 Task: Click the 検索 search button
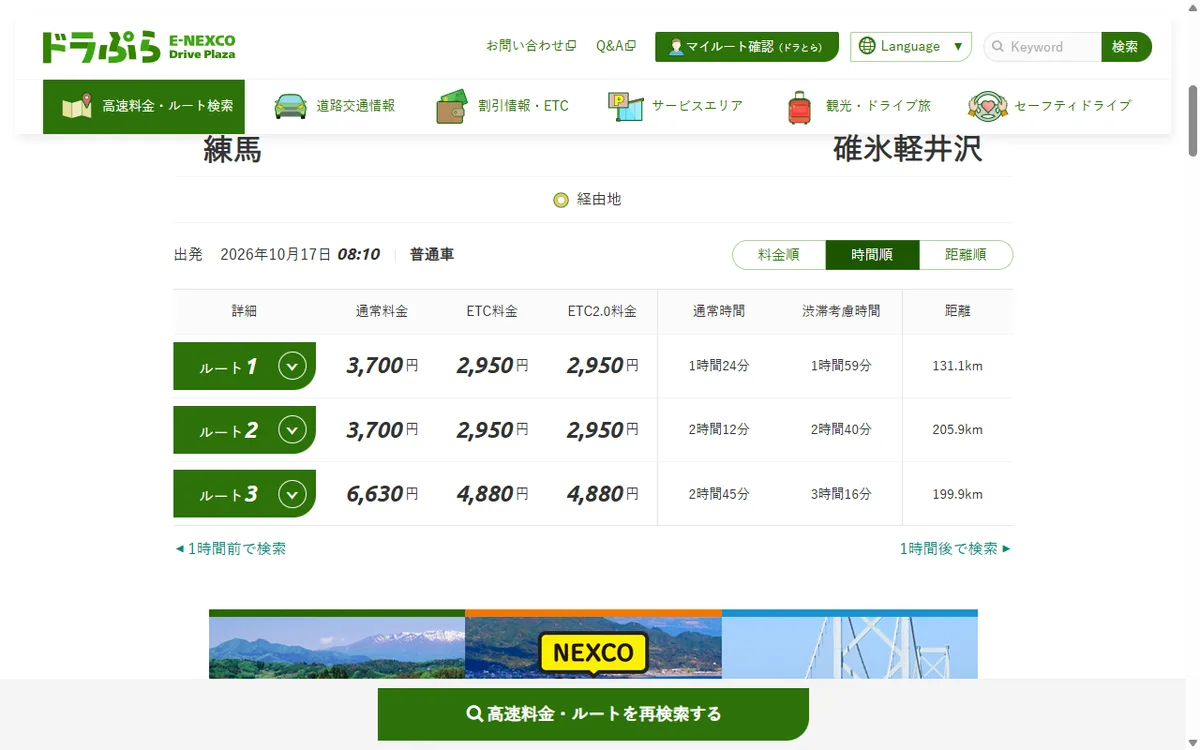point(1126,47)
